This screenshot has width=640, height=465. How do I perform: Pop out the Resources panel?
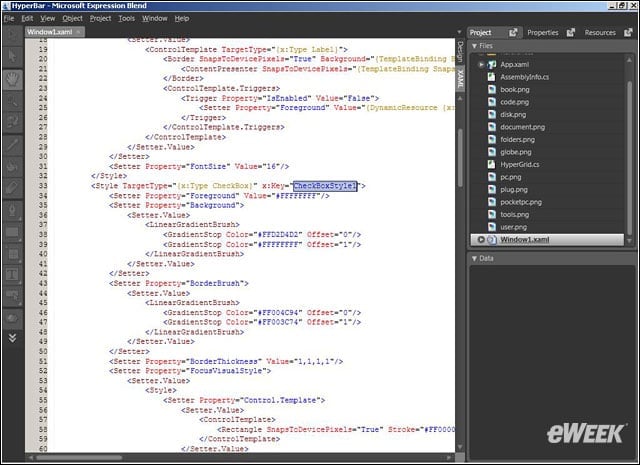628,32
